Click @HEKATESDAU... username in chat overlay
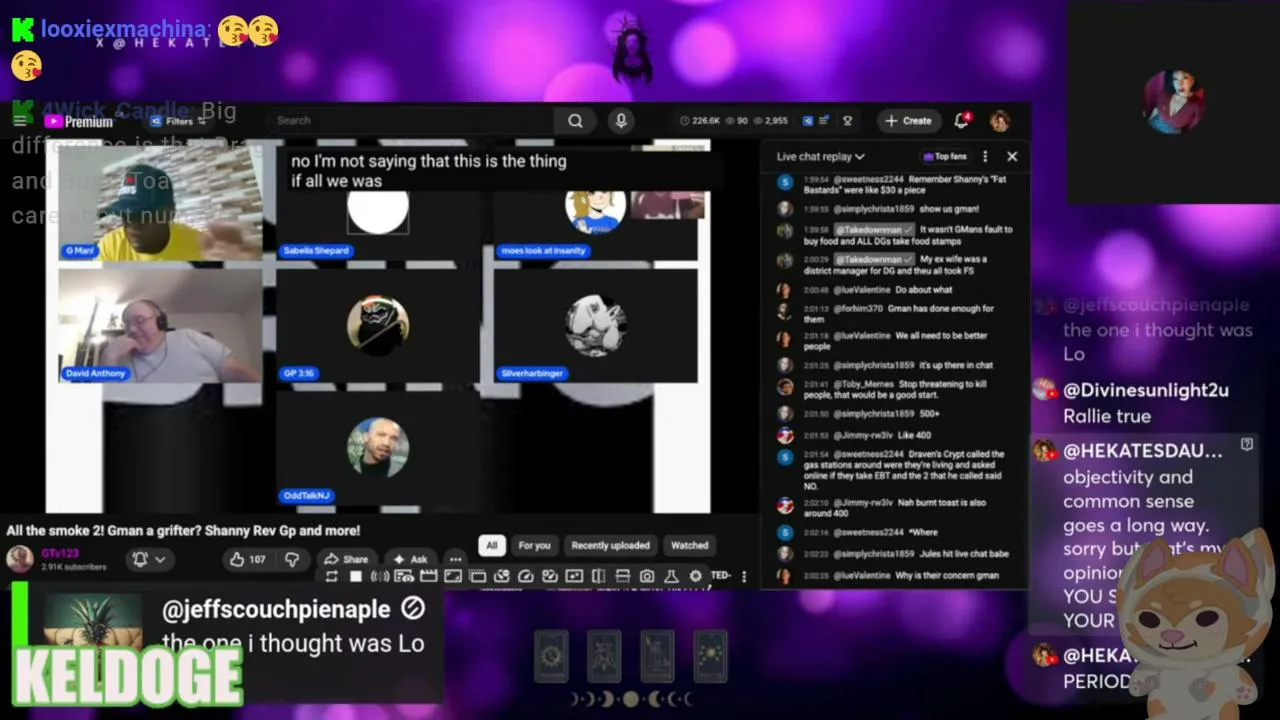Viewport: 1280px width, 720px height. click(1142, 451)
